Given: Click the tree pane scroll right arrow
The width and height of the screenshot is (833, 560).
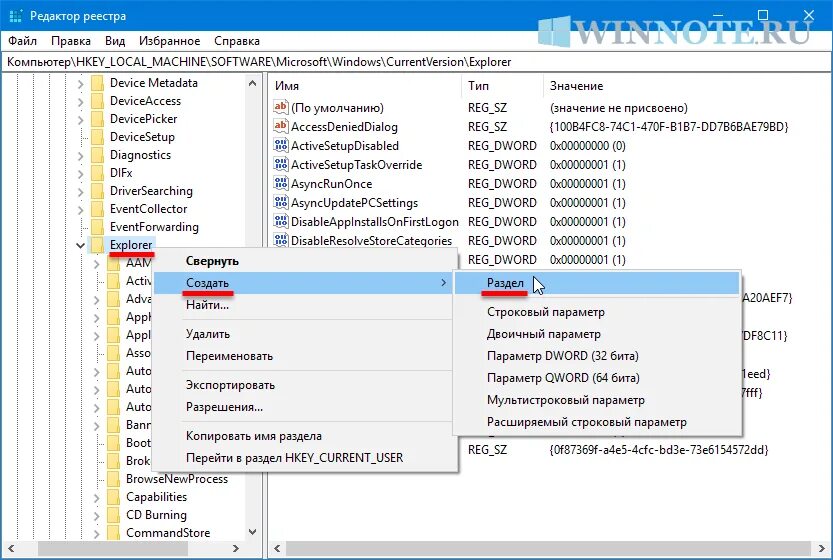Looking at the screenshot, I should (x=236, y=548).
